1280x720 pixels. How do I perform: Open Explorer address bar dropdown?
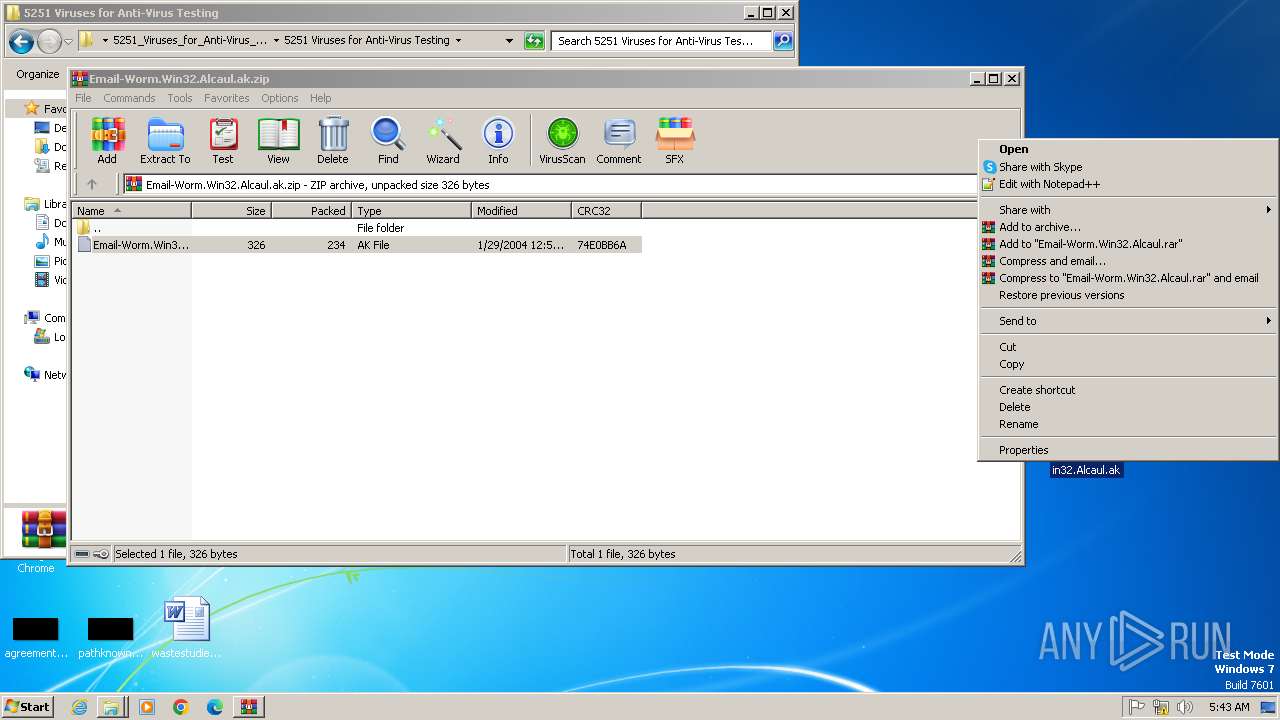coord(509,41)
